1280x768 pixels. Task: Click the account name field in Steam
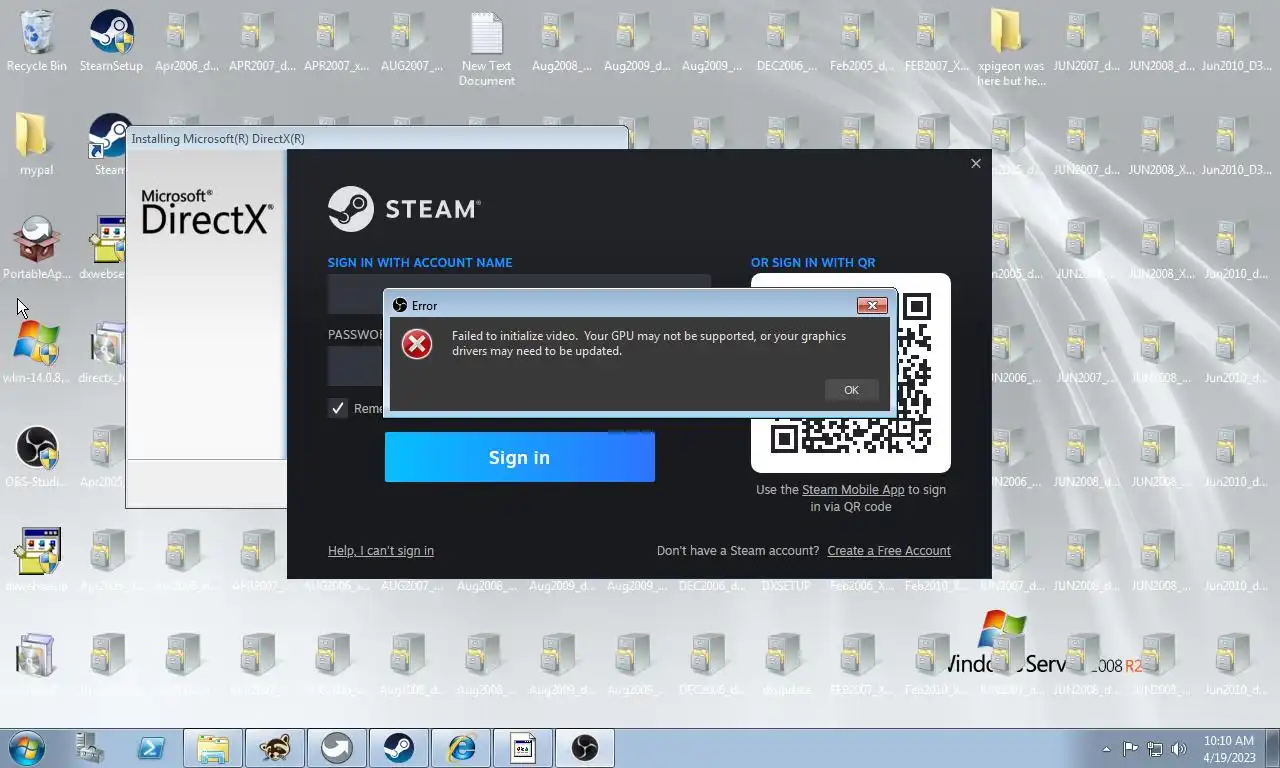[x=519, y=294]
